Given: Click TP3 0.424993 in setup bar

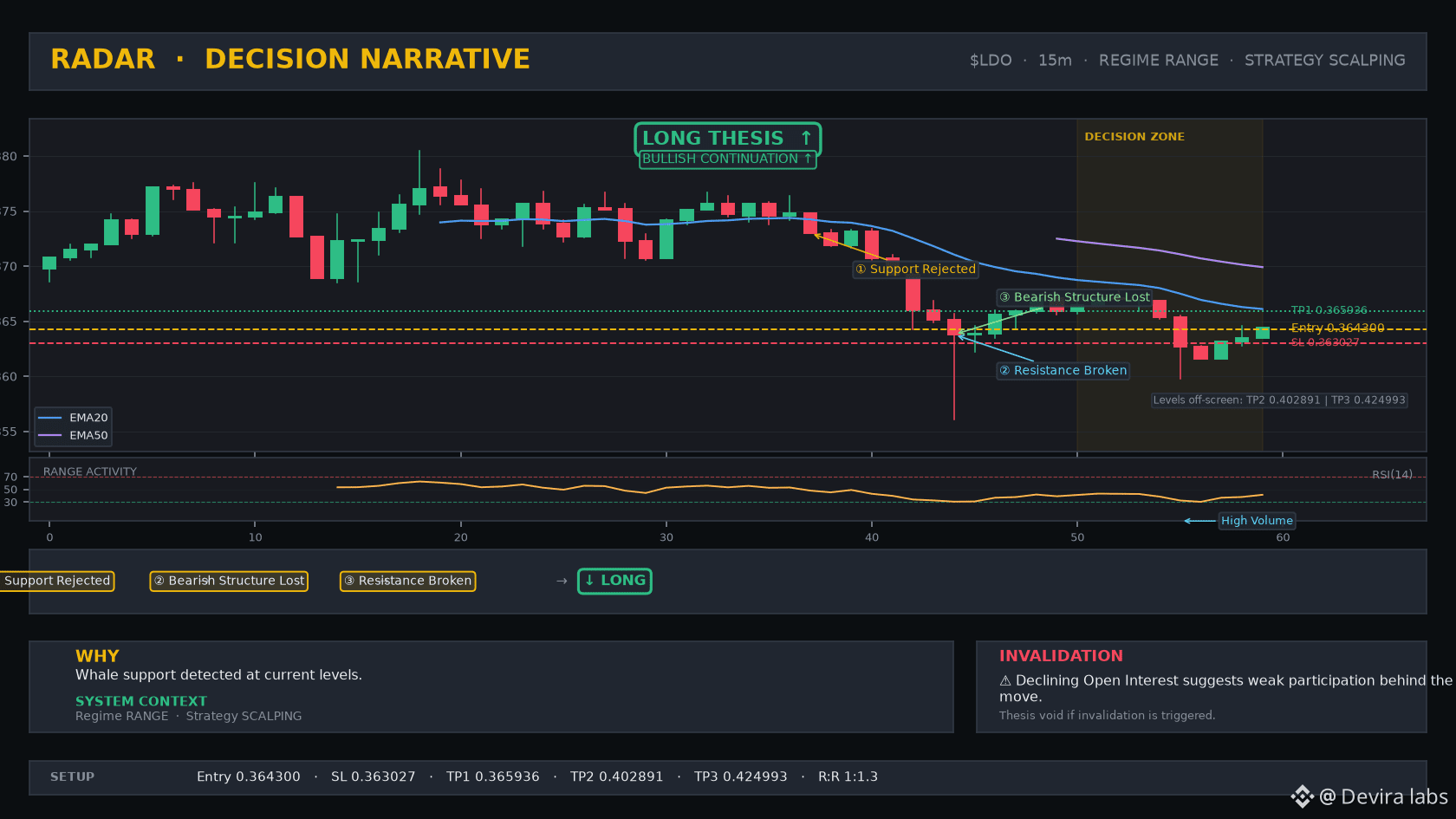Looking at the screenshot, I should pyautogui.click(x=741, y=777).
